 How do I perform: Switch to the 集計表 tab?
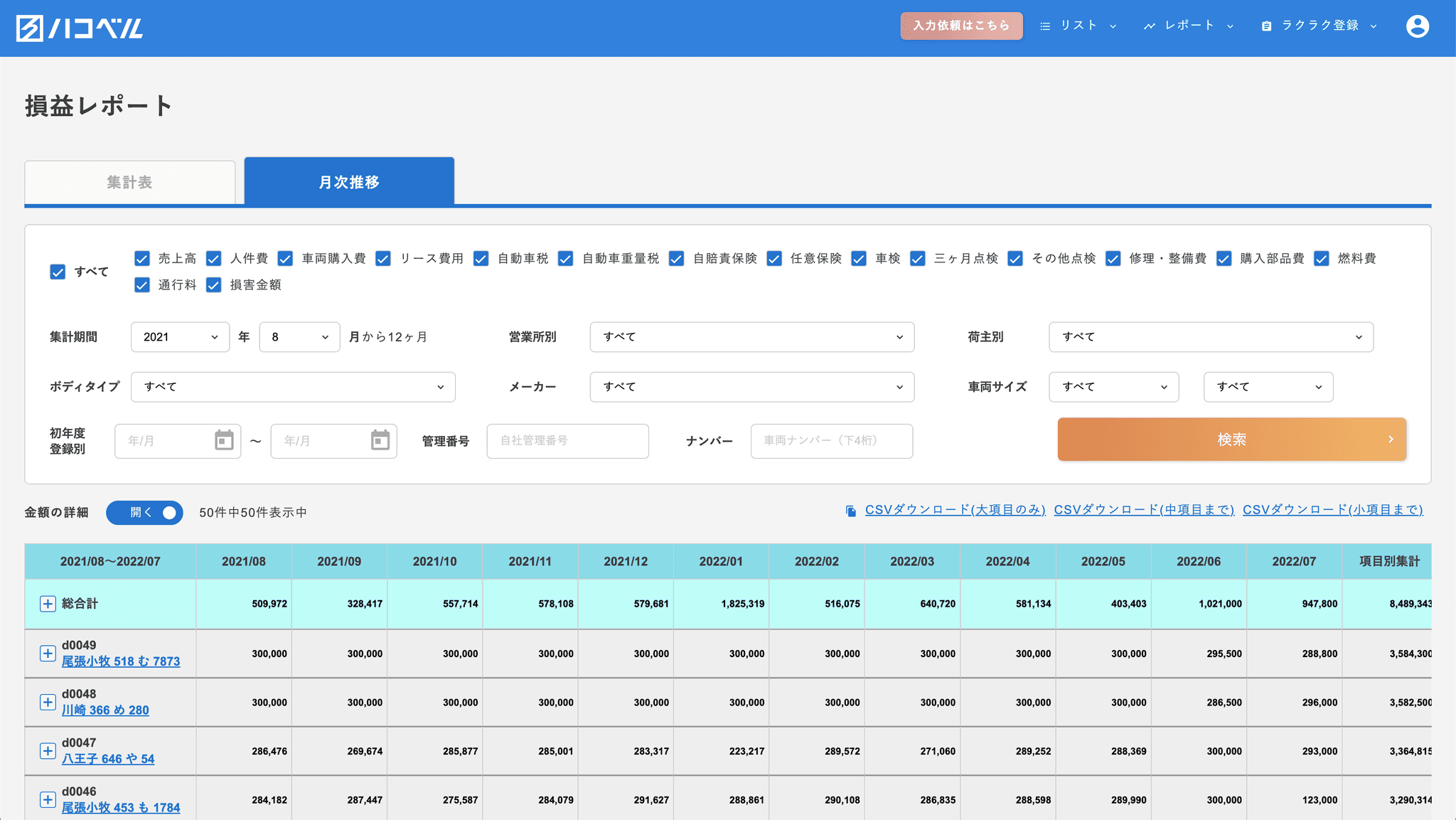coord(129,183)
